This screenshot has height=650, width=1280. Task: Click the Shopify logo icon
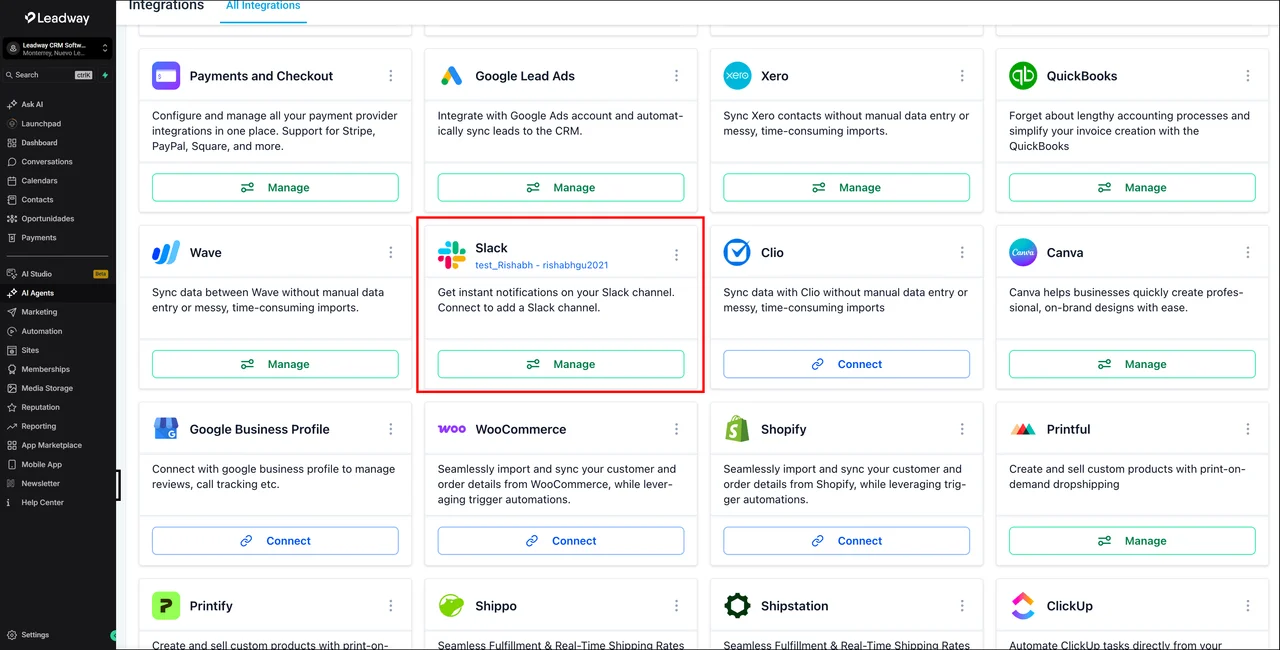pos(737,429)
